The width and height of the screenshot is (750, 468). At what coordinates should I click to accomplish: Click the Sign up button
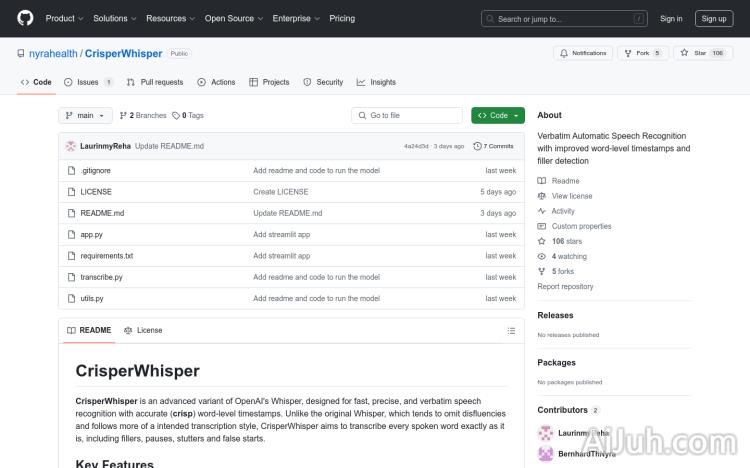click(x=714, y=18)
